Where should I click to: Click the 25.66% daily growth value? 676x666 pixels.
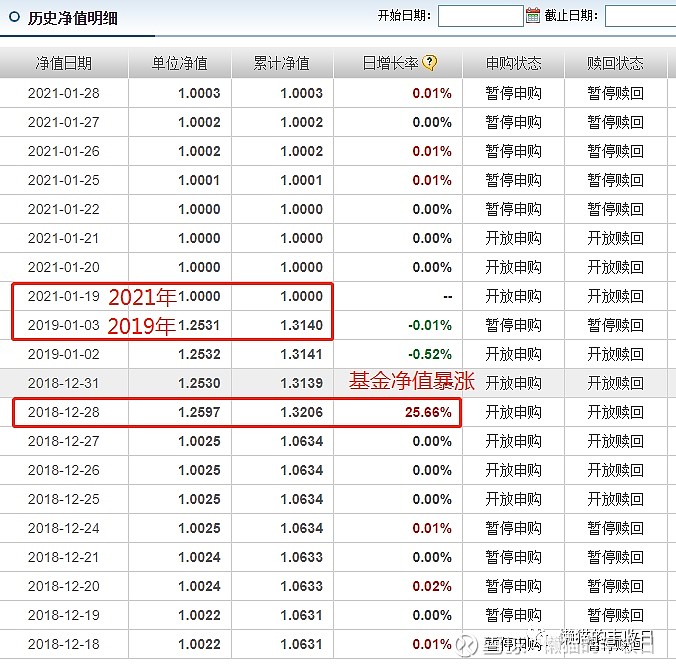[x=428, y=412]
